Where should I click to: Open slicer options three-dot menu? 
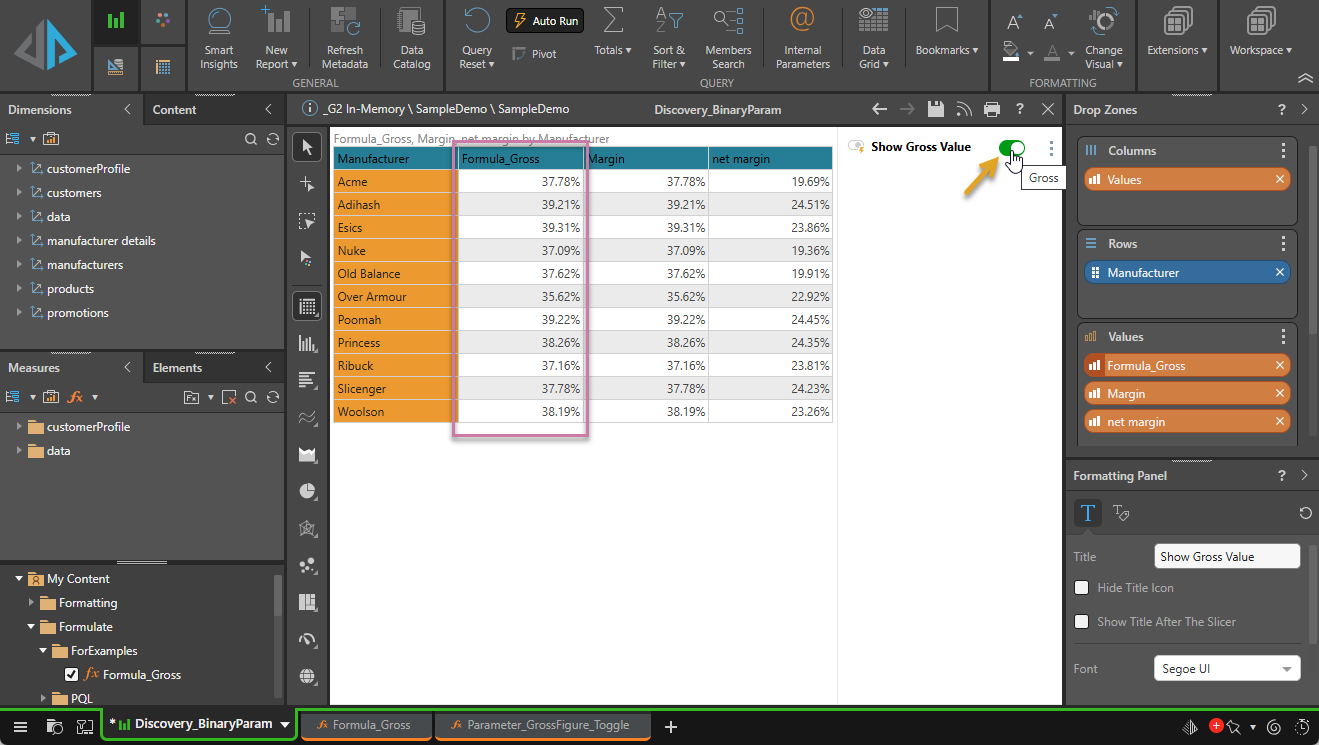pos(1051,148)
